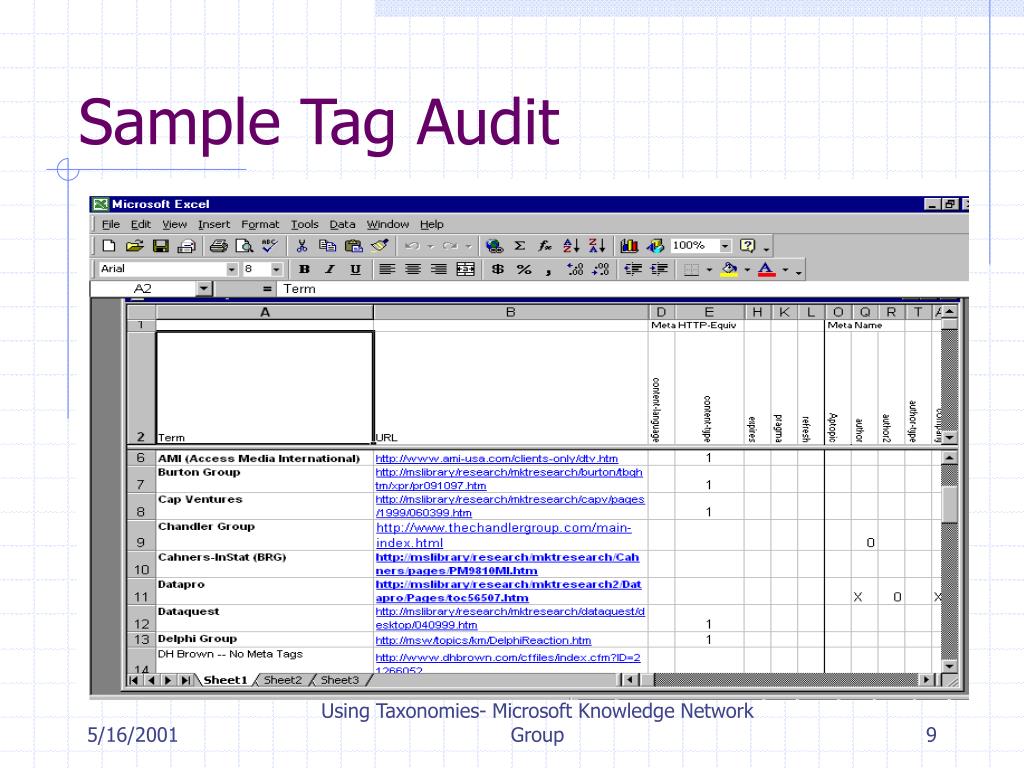Image resolution: width=1024 pixels, height=768 pixels.
Task: Open Office Assistant help question icon
Action: tap(747, 246)
